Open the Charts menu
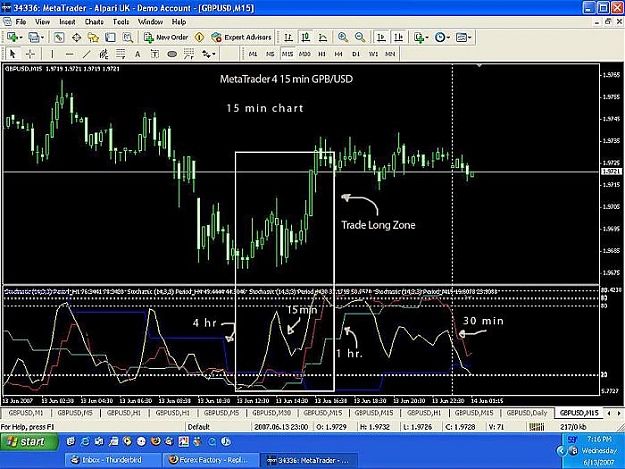The image size is (625, 469). tap(94, 22)
